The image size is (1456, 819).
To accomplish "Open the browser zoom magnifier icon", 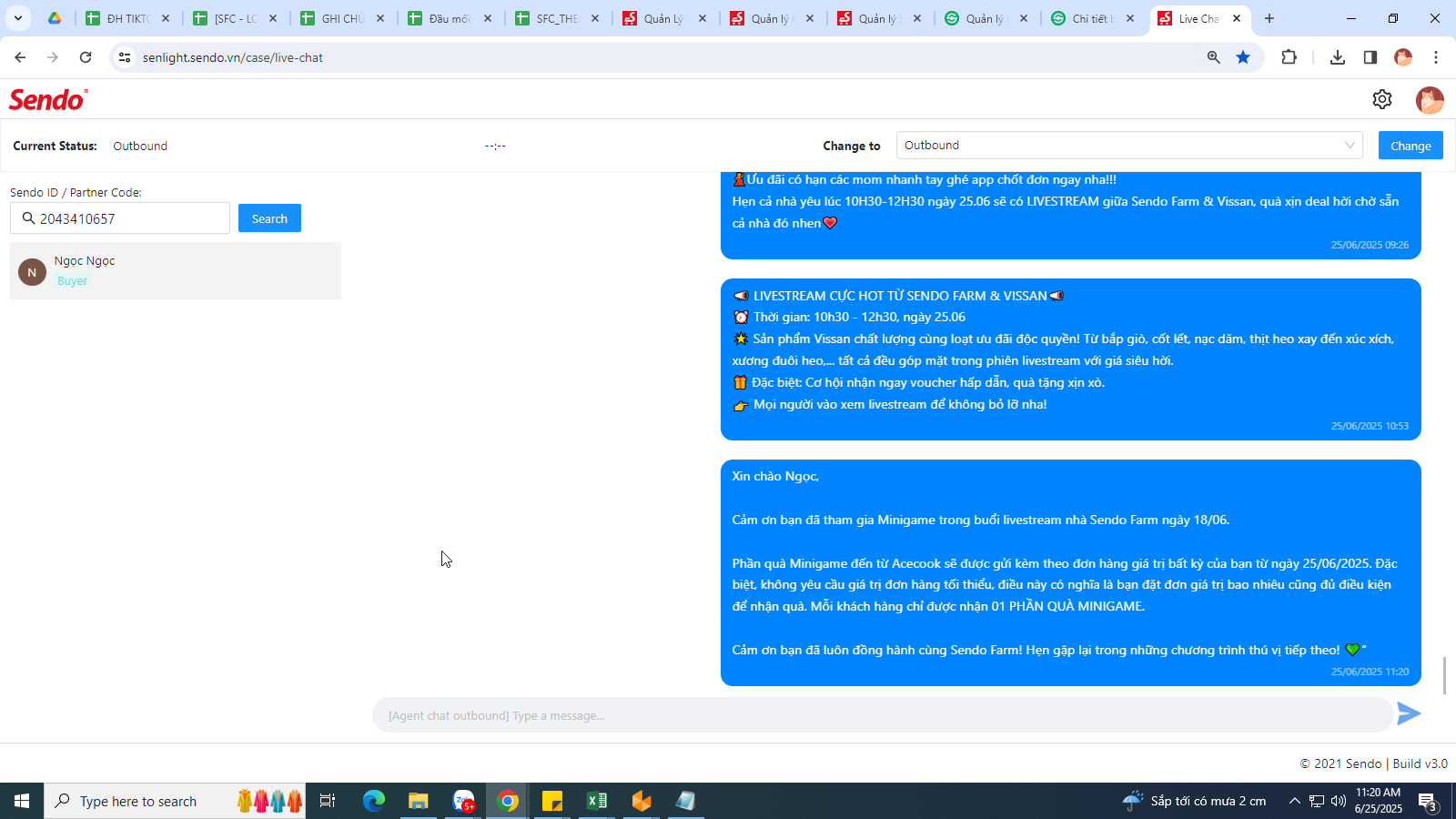I will coord(1214,57).
